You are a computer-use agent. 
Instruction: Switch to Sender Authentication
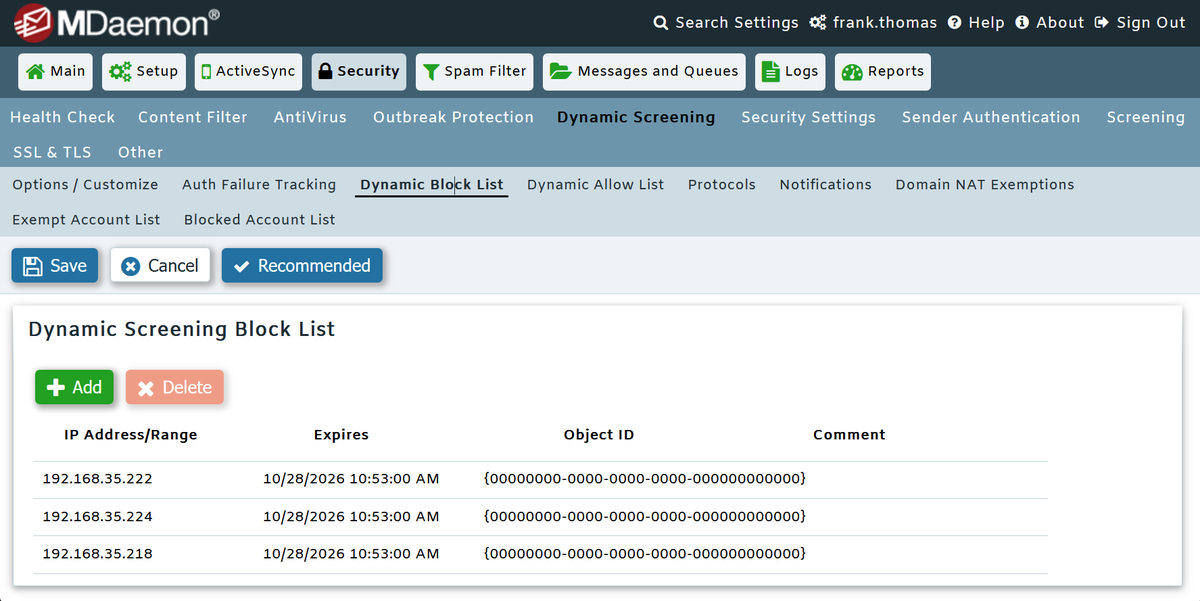pyautogui.click(x=991, y=117)
